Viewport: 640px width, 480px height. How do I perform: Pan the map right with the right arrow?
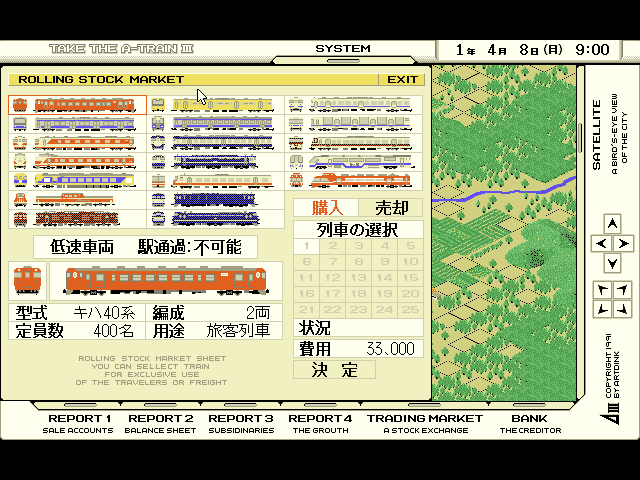point(623,243)
